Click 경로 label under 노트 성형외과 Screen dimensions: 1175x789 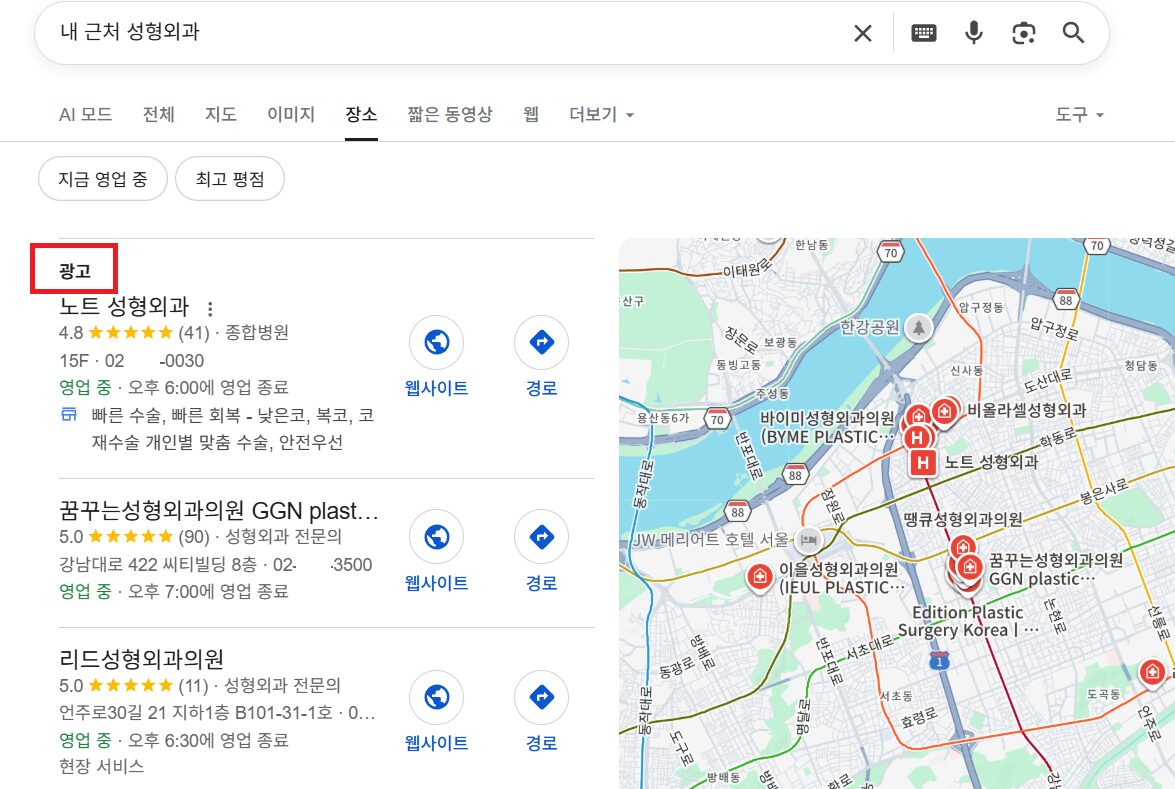[x=541, y=388]
